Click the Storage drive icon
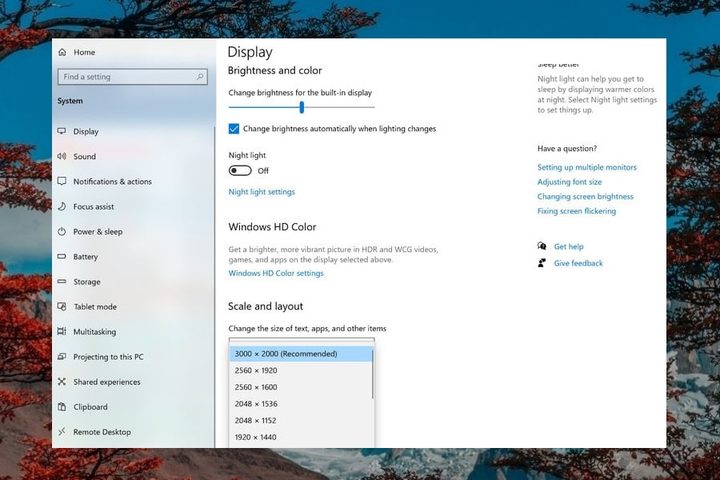Screen dimensions: 720x480 62,282
